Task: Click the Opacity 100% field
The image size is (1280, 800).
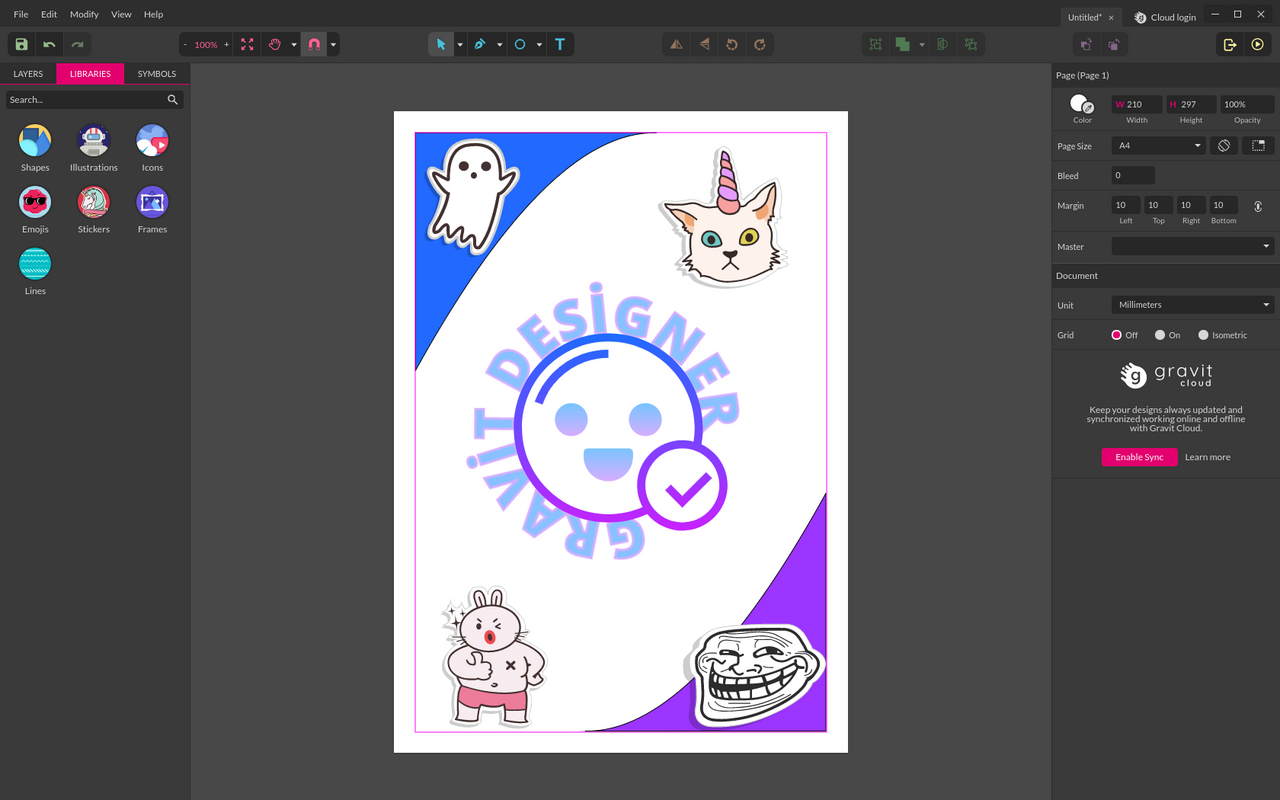Action: 1246,104
